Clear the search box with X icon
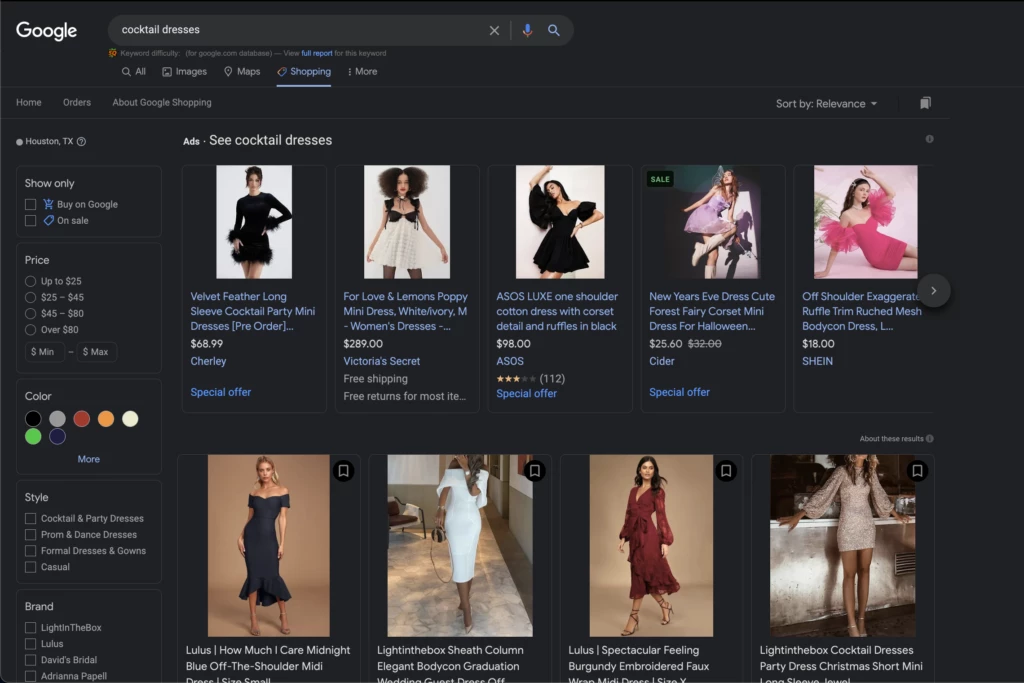Viewport: 1024px width, 683px height. 494,30
